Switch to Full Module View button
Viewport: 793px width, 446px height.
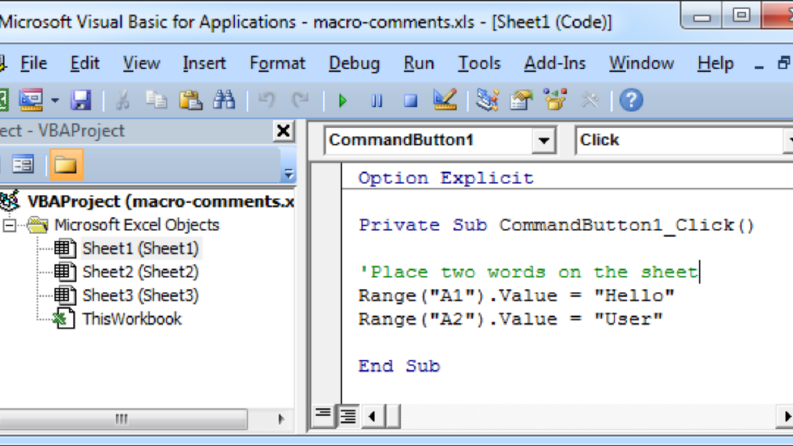(x=347, y=416)
